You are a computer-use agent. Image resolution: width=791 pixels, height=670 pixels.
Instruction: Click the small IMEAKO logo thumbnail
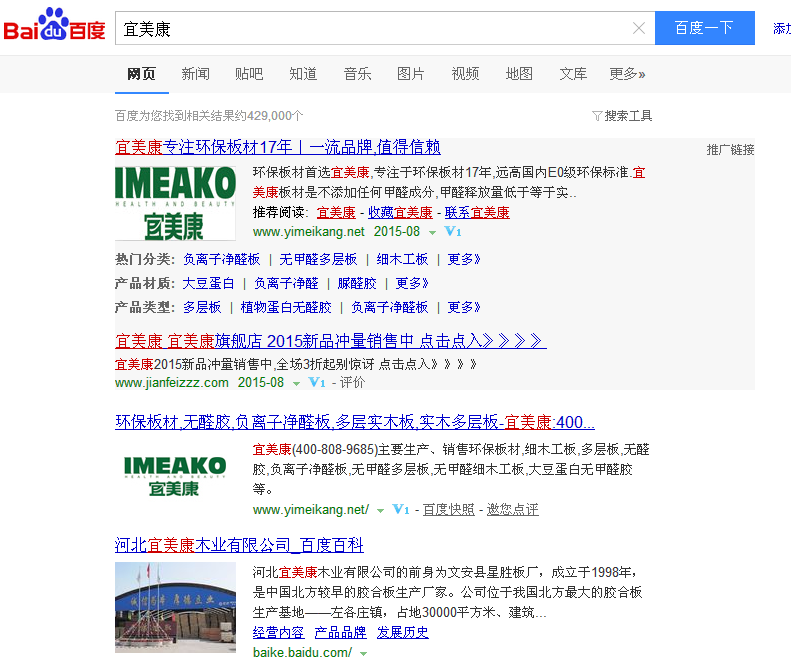click(x=175, y=476)
